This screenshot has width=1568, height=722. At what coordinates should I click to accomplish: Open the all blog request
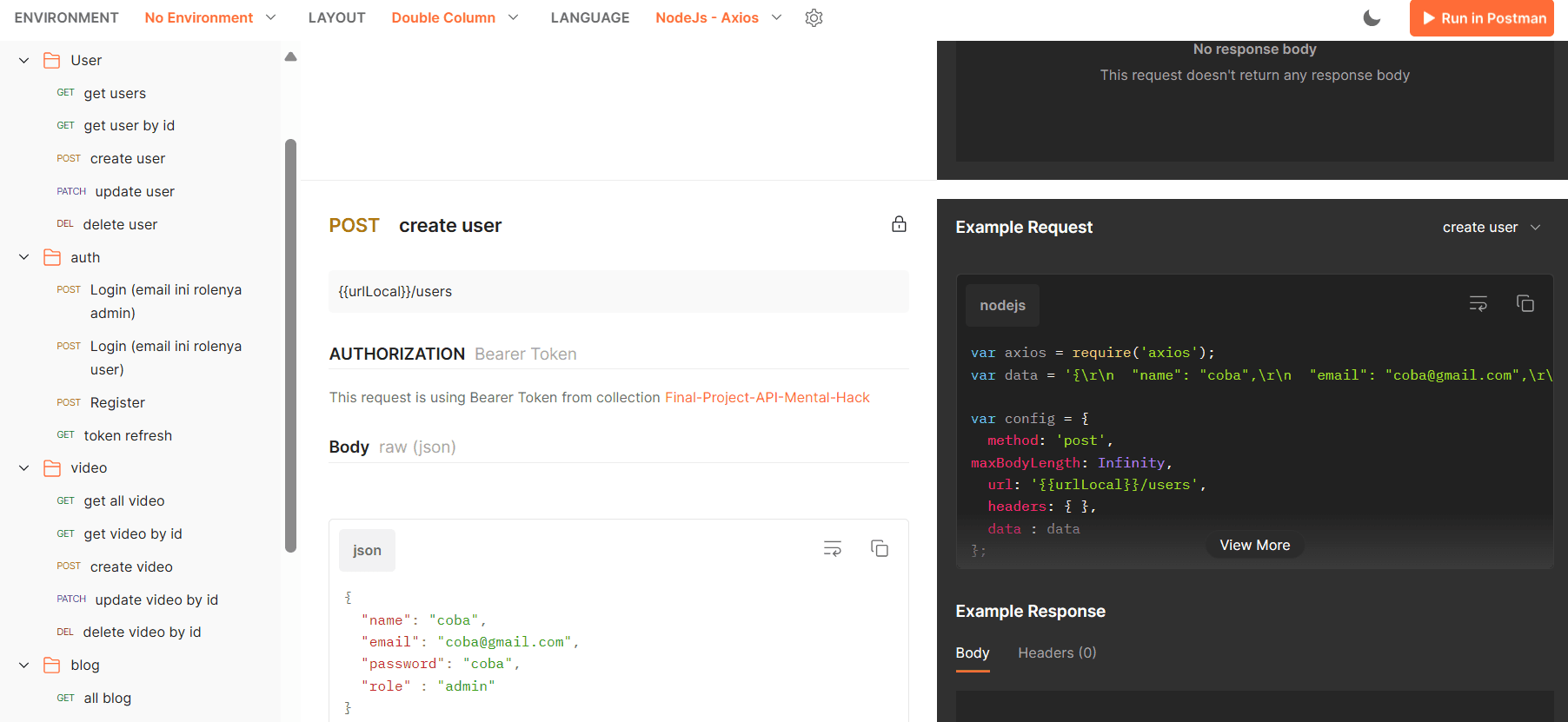point(108,698)
